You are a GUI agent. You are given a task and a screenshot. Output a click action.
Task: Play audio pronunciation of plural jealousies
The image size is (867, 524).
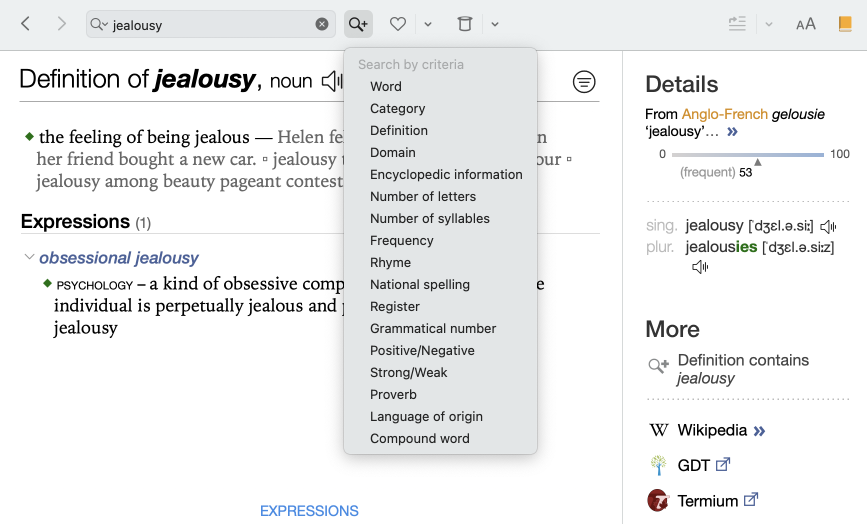(x=700, y=267)
